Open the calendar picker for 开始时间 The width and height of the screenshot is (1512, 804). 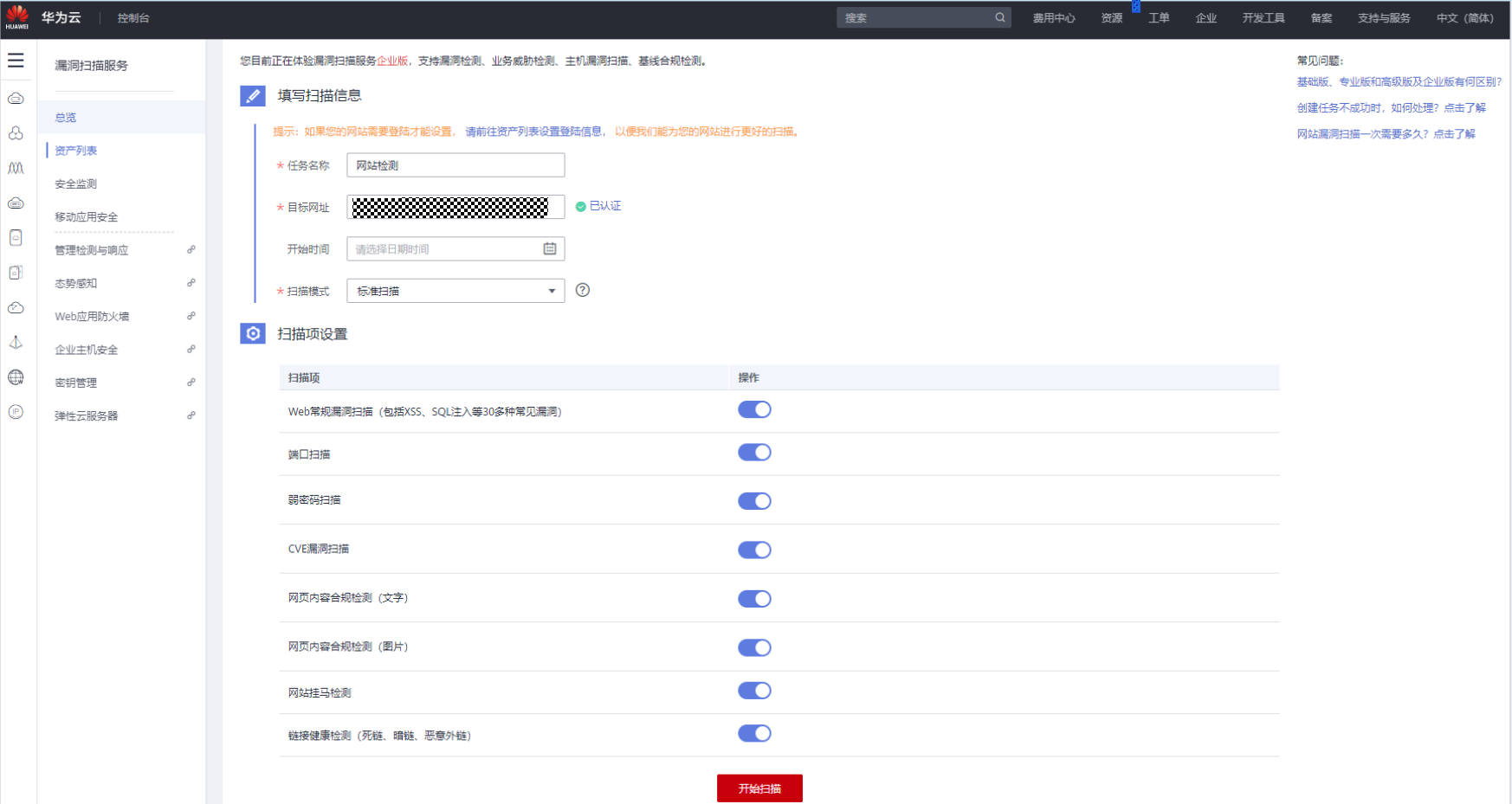(x=550, y=249)
